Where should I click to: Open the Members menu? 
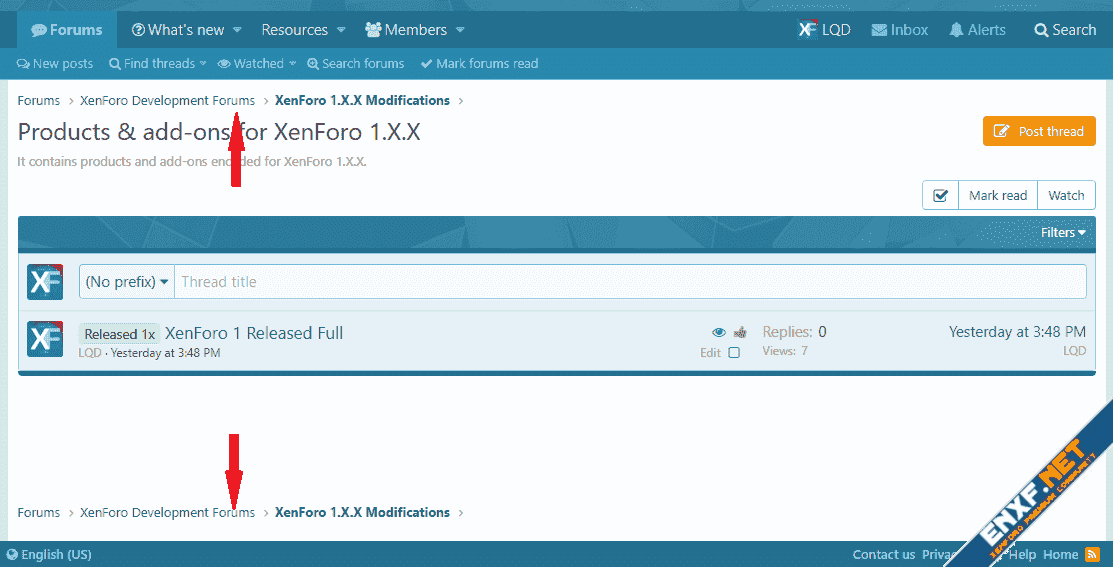click(414, 30)
